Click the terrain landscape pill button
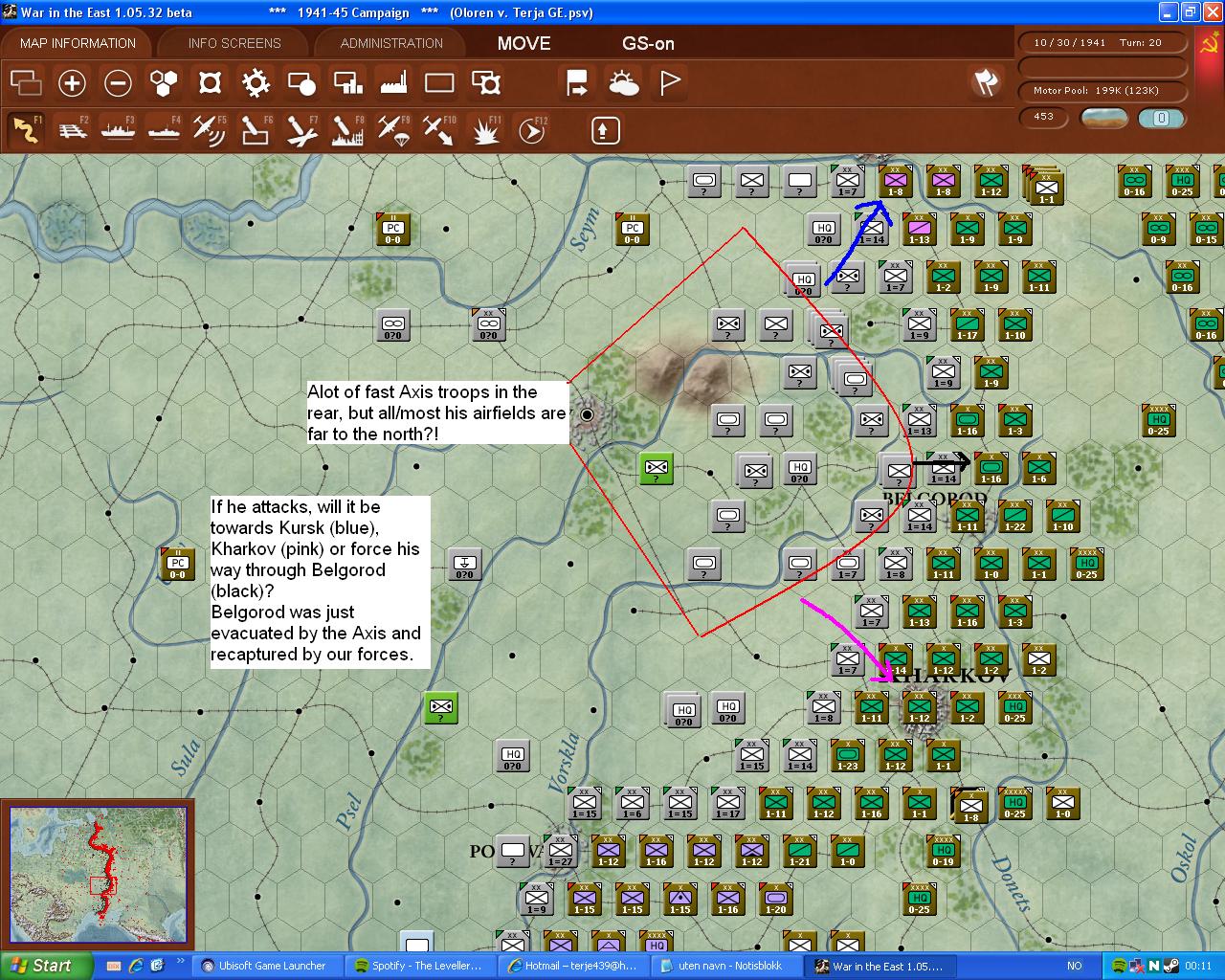This screenshot has height=980, width=1225. pos(1103,118)
